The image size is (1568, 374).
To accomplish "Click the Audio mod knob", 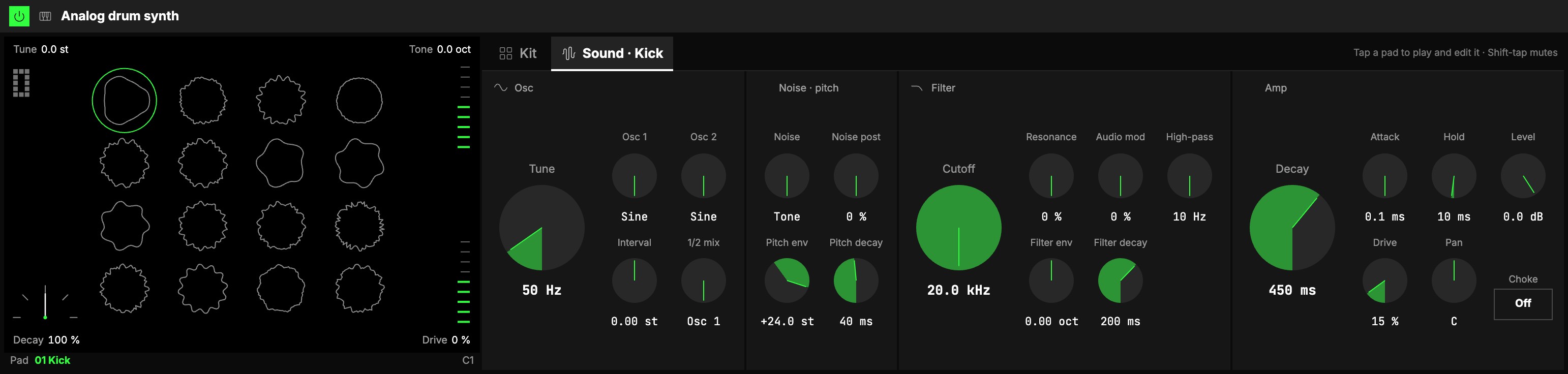I will click(1121, 176).
